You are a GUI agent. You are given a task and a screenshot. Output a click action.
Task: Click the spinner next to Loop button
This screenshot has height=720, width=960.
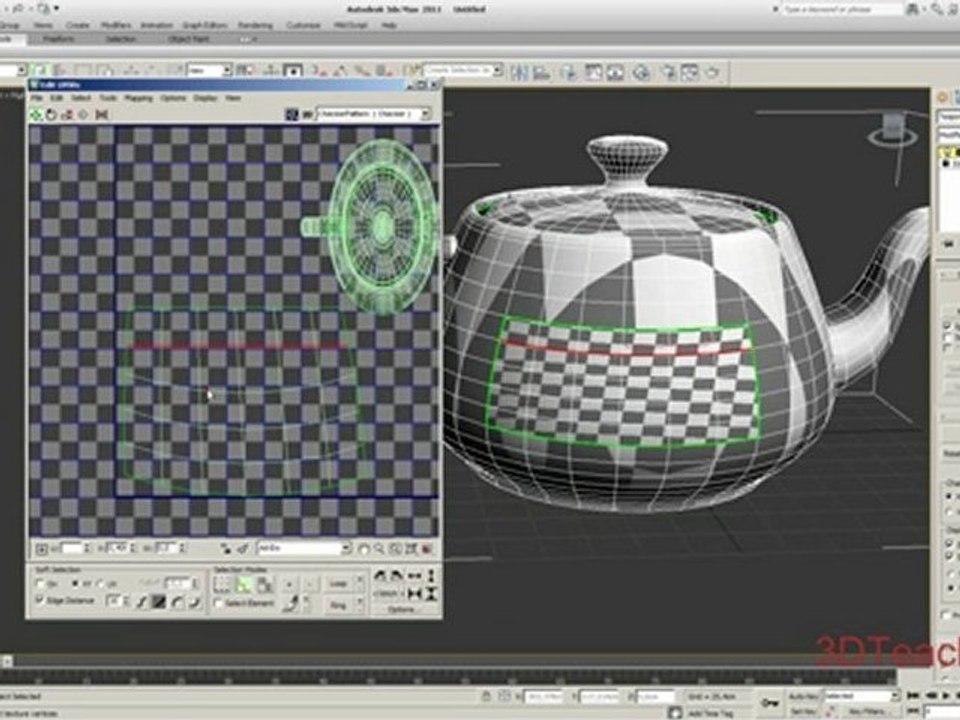click(360, 583)
